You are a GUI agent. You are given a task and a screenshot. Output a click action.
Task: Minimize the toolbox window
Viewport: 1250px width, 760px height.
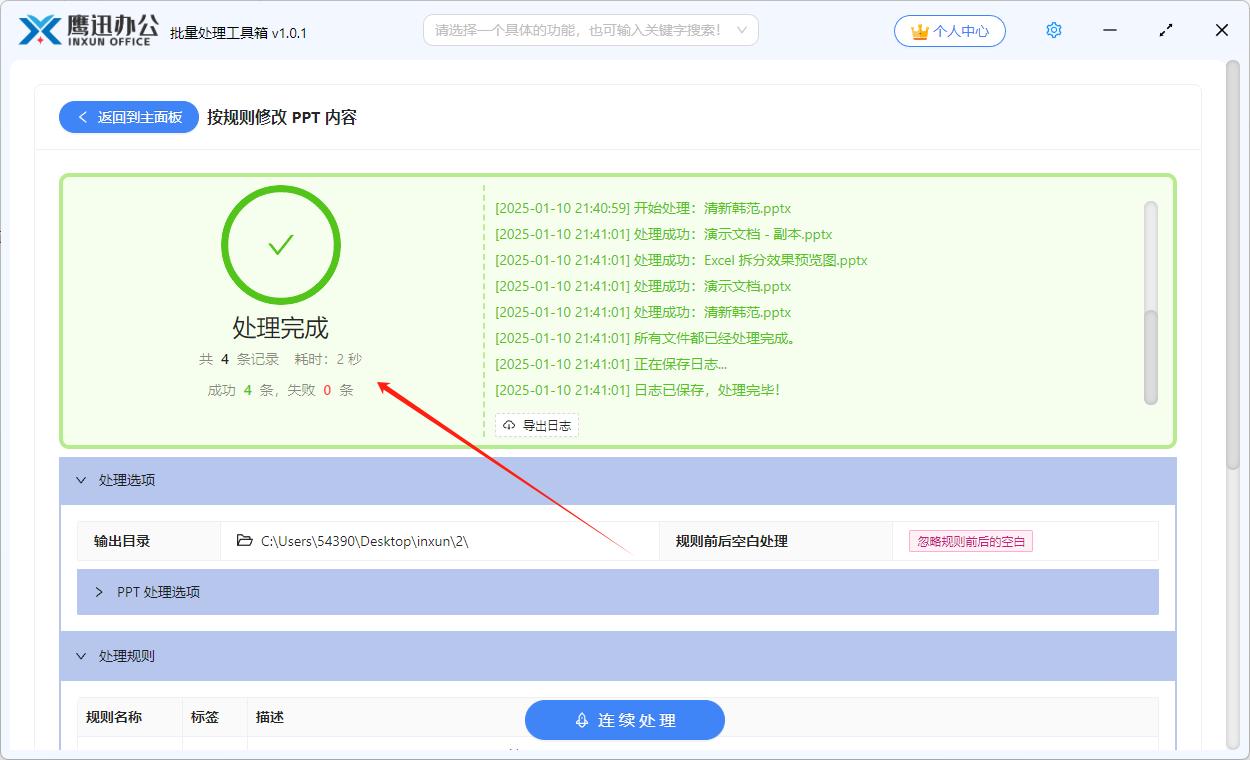point(1110,31)
